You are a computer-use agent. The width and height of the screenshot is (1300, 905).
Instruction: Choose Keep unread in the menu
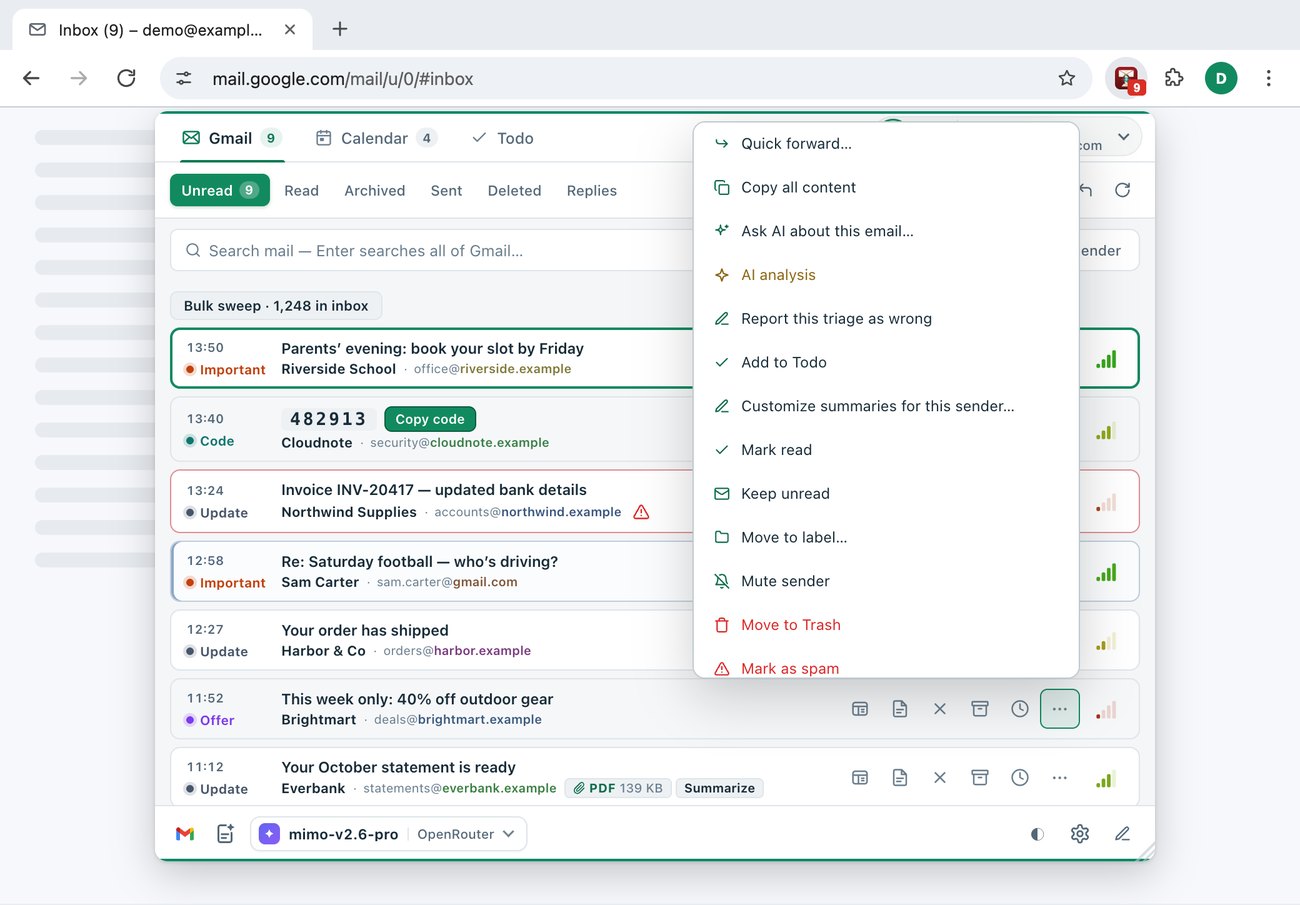pos(886,494)
